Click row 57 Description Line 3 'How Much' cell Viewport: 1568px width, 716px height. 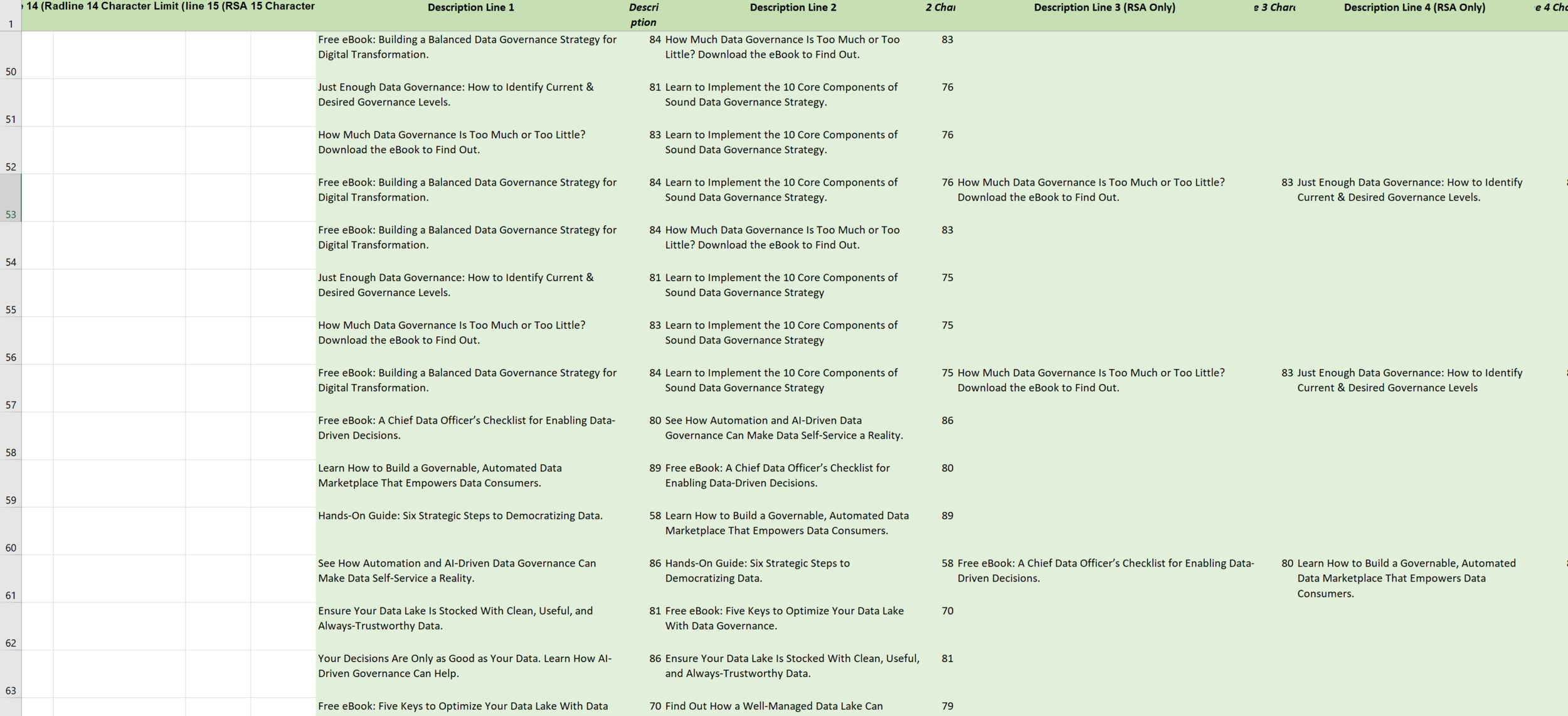1090,380
